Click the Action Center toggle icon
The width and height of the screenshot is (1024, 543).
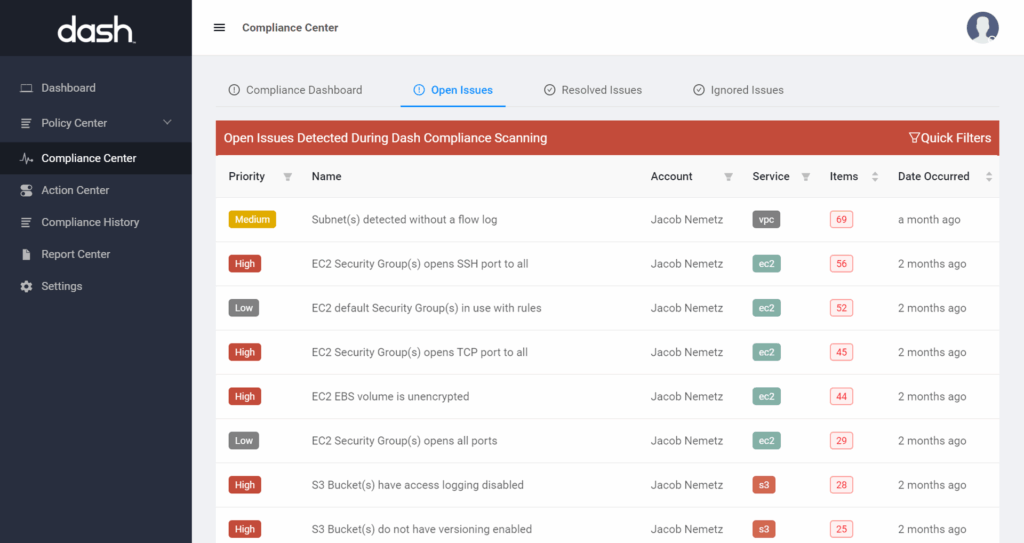click(x=27, y=190)
